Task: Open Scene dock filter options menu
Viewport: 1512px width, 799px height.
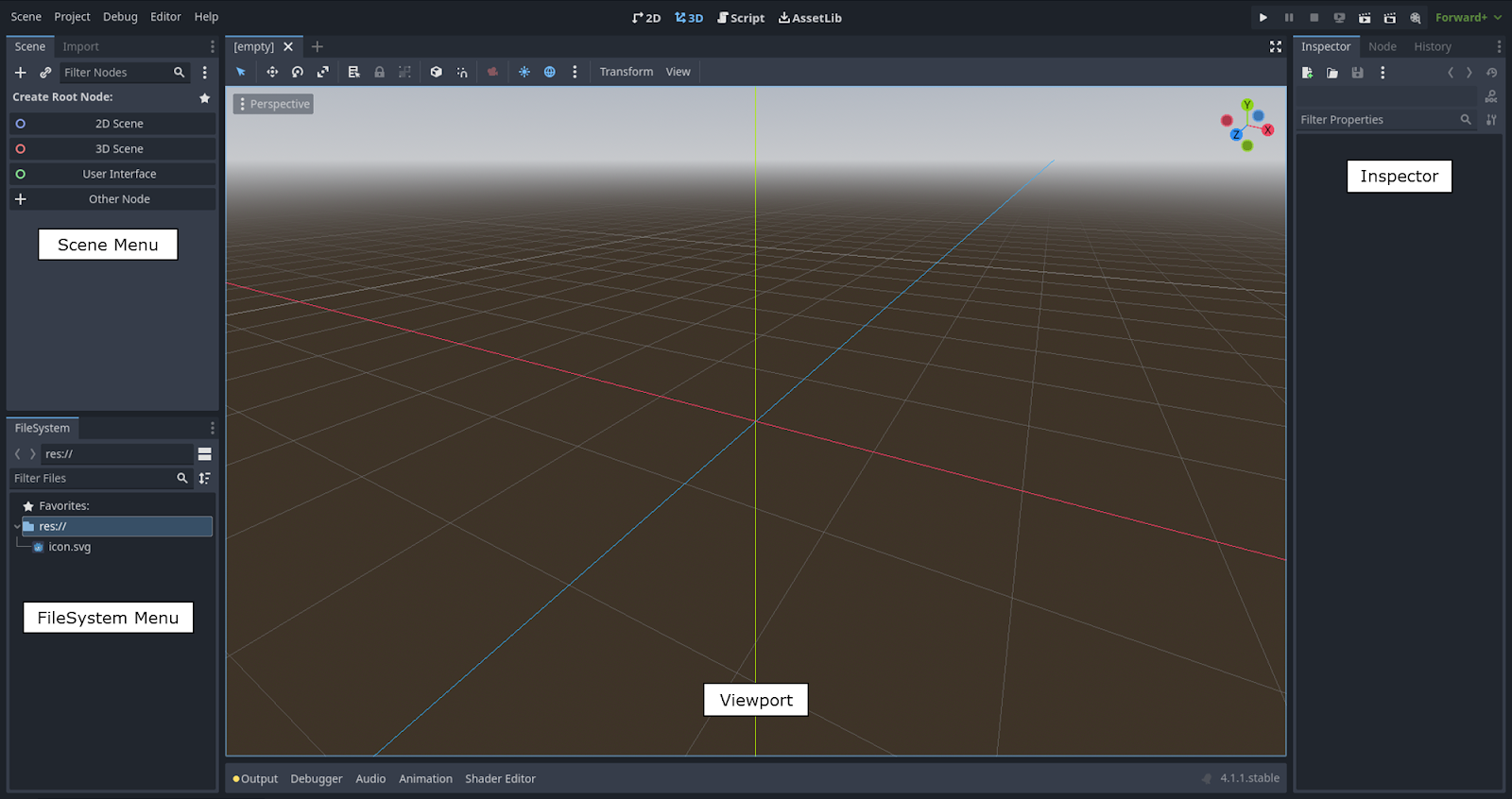Action: 204,73
